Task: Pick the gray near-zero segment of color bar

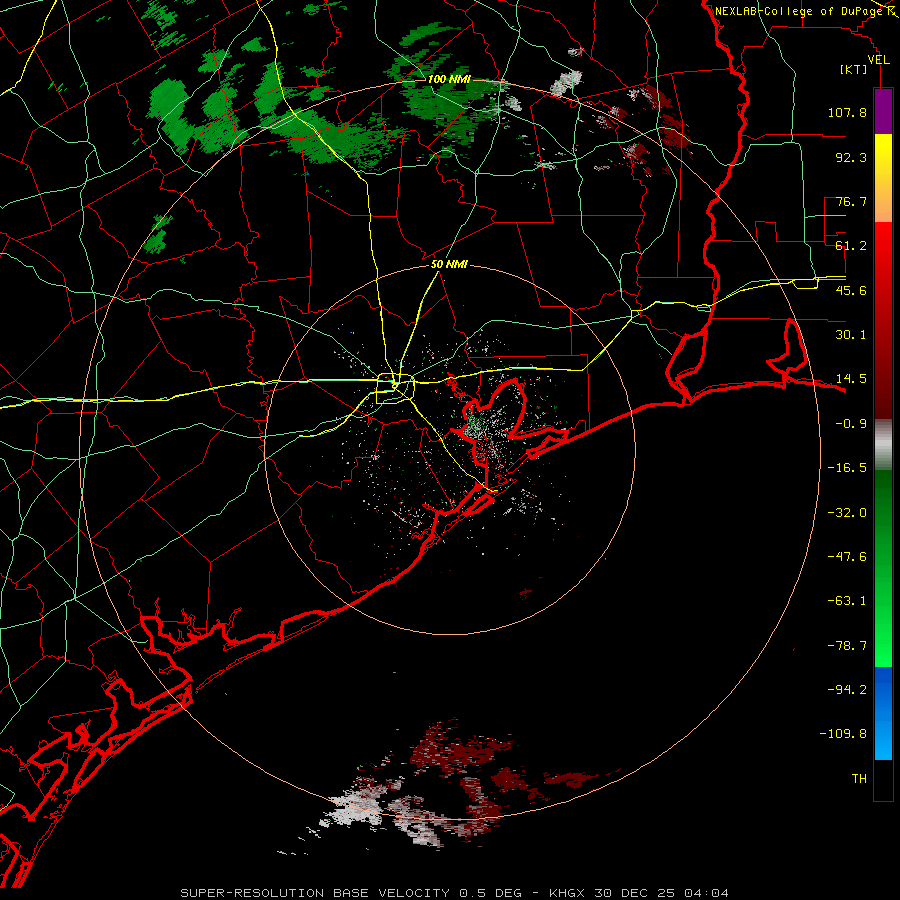Action: pyautogui.click(x=883, y=444)
